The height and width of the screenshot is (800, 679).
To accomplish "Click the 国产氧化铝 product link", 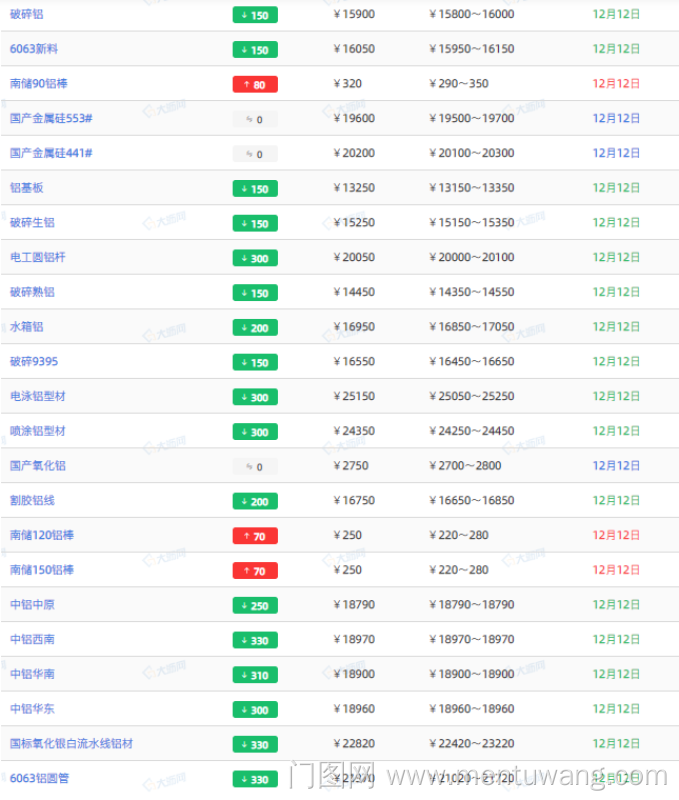I will point(38,466).
